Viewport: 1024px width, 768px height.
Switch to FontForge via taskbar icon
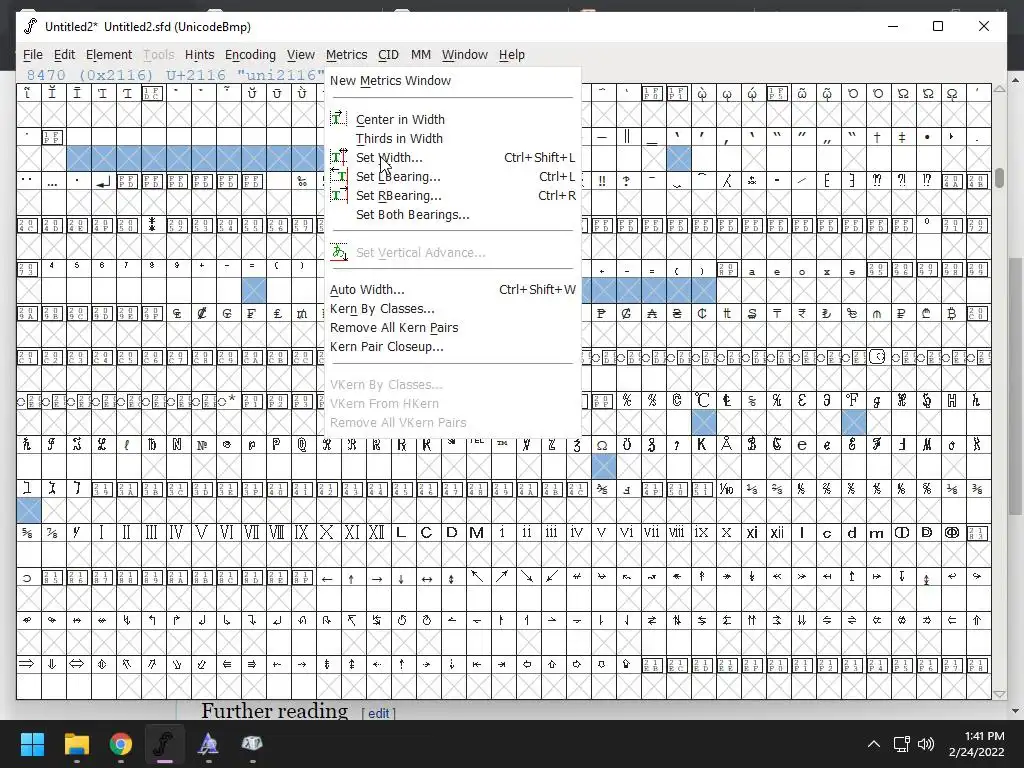coord(165,743)
